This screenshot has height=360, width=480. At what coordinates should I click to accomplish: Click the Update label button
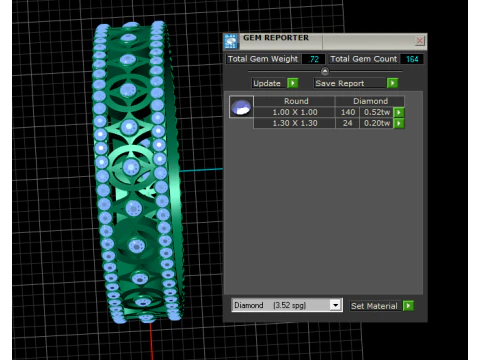(x=269, y=83)
